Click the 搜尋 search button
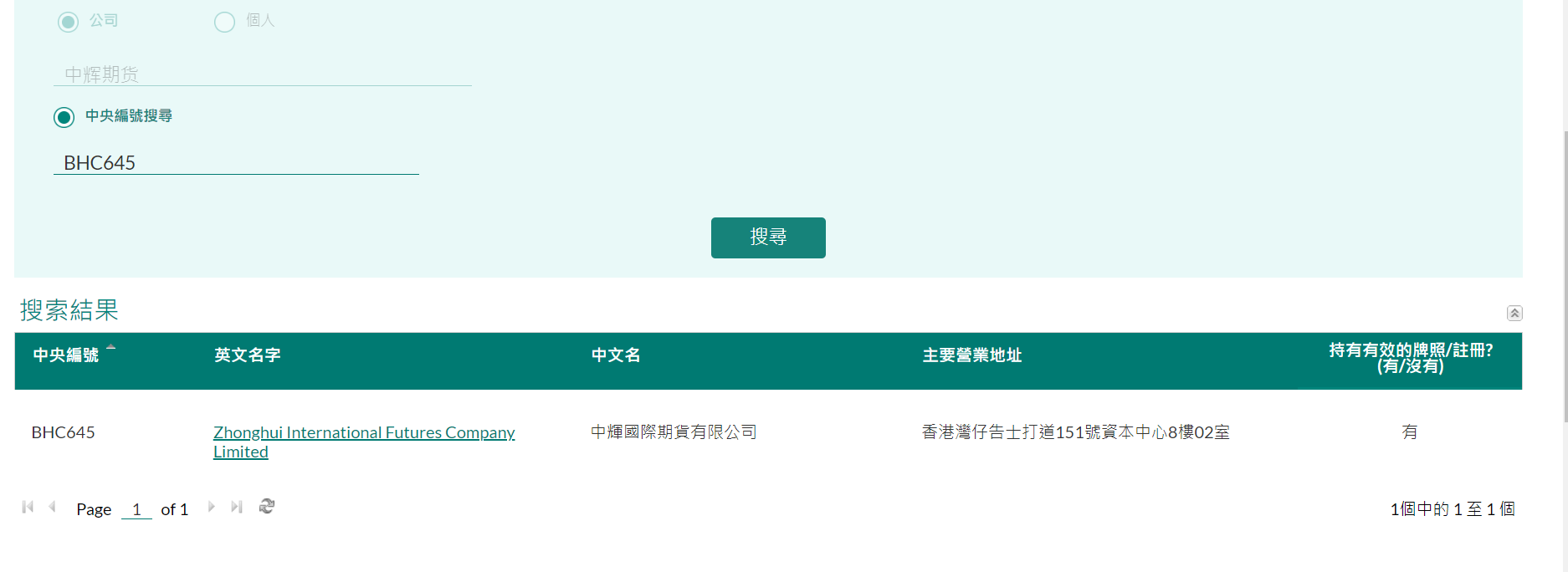1568x572 pixels. coord(768,237)
